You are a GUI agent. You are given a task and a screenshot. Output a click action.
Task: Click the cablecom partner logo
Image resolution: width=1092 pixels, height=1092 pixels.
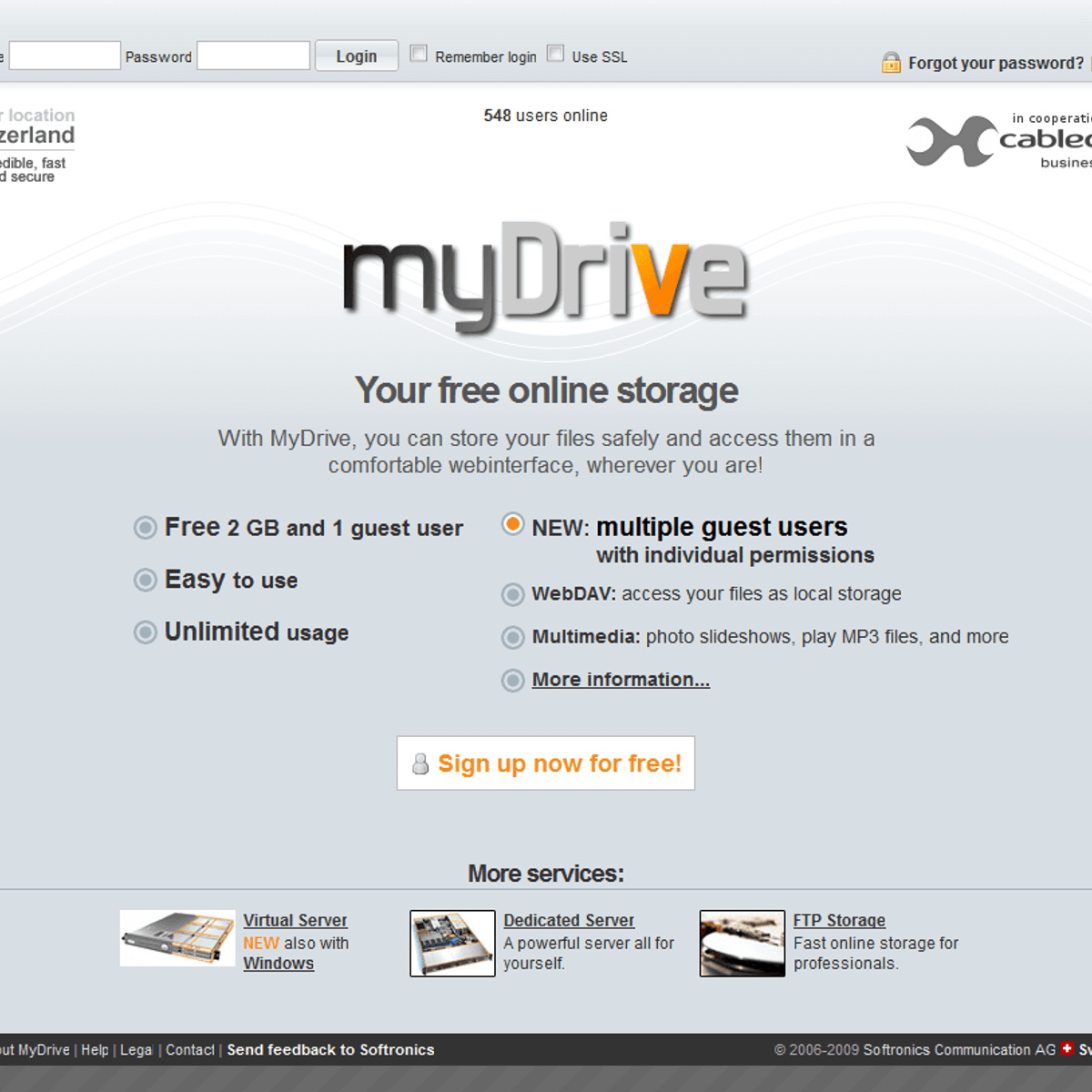(x=999, y=141)
